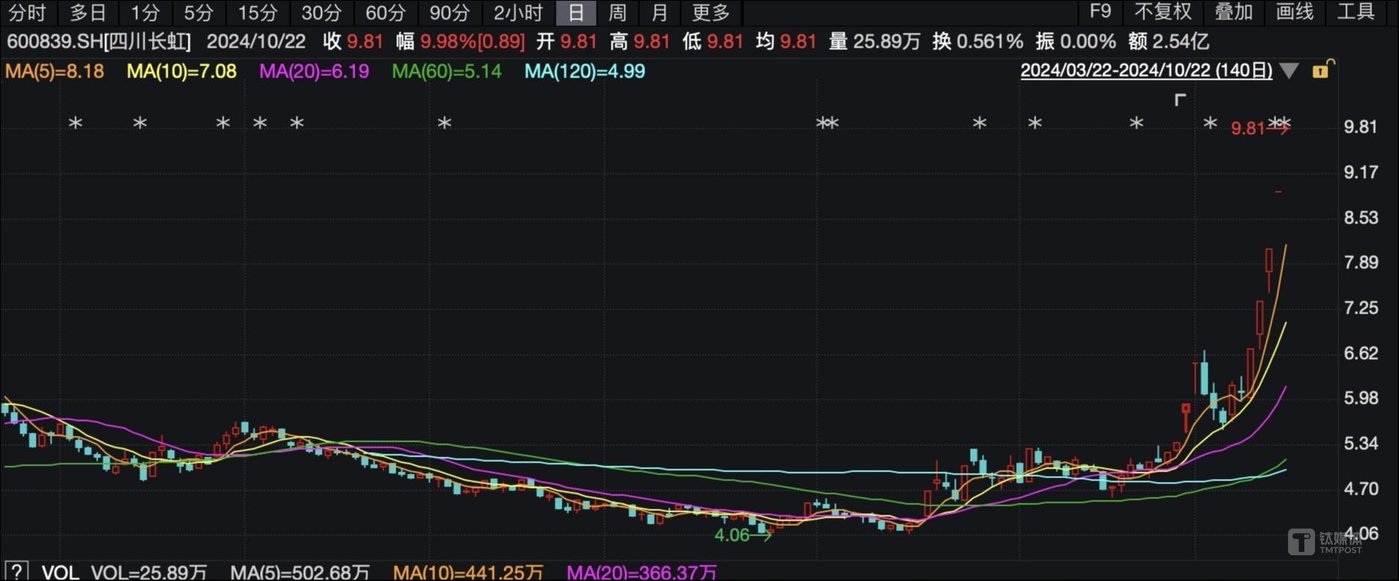This screenshot has width=1399, height=581.
Task: Click the first asterisk event marker on chart
Action: click(x=75, y=124)
